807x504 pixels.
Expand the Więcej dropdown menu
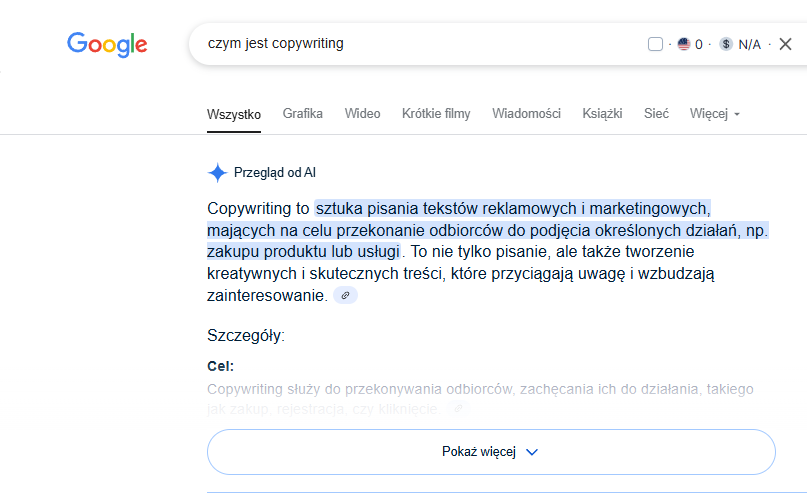point(714,114)
